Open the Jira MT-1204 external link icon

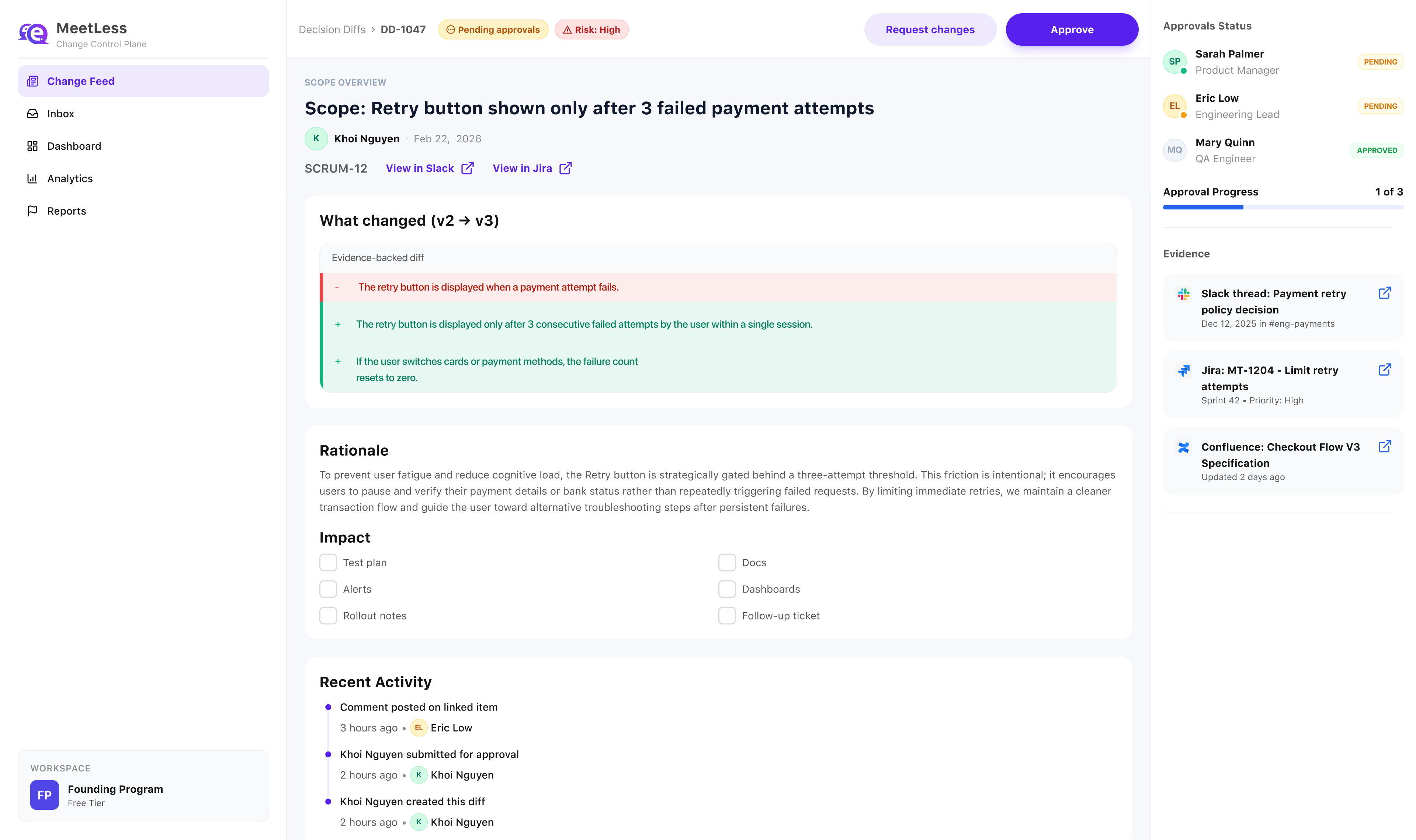pyautogui.click(x=1384, y=370)
